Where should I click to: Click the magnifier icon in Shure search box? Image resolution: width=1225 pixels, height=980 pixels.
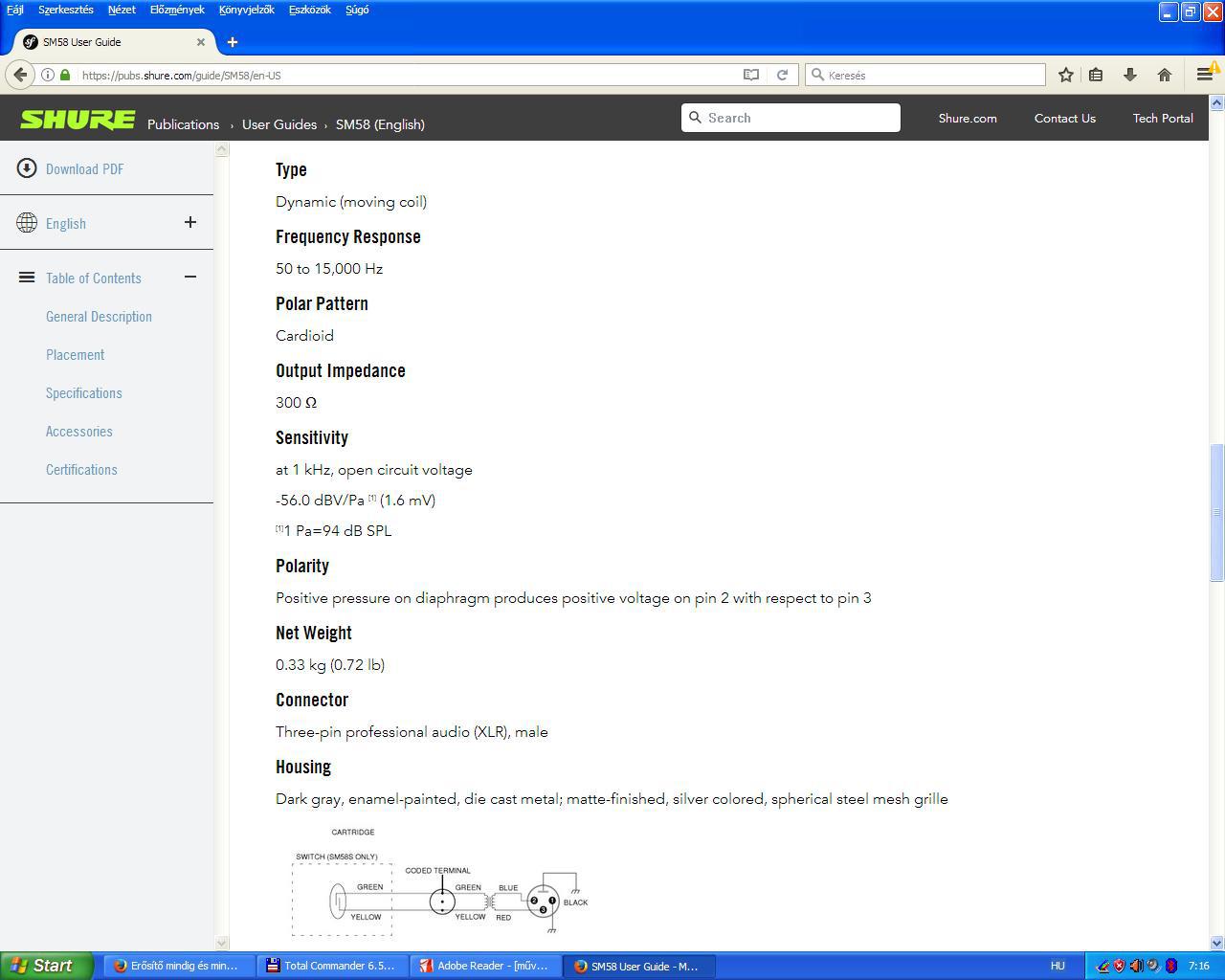696,118
